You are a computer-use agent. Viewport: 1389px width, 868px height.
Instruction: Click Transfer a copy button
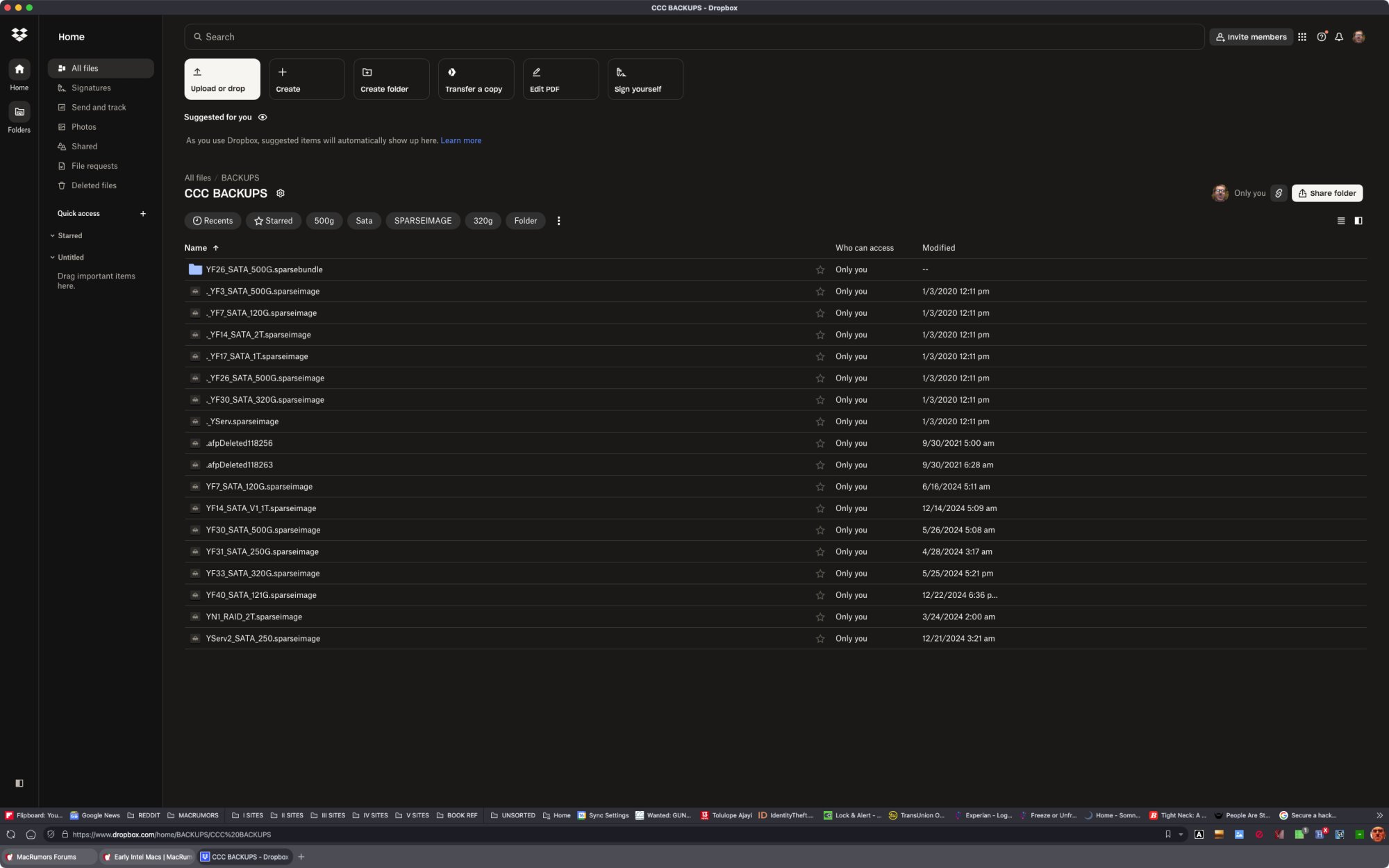[x=476, y=79]
